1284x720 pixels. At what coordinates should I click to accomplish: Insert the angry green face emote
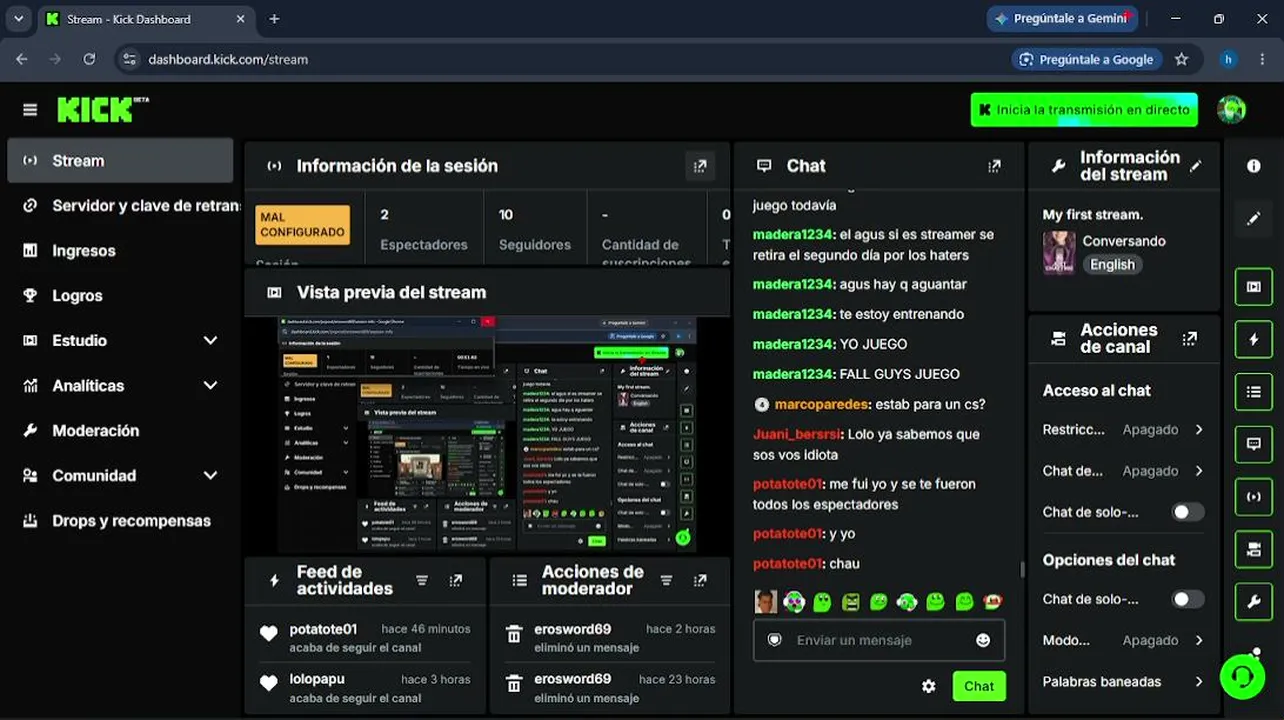[x=851, y=602]
